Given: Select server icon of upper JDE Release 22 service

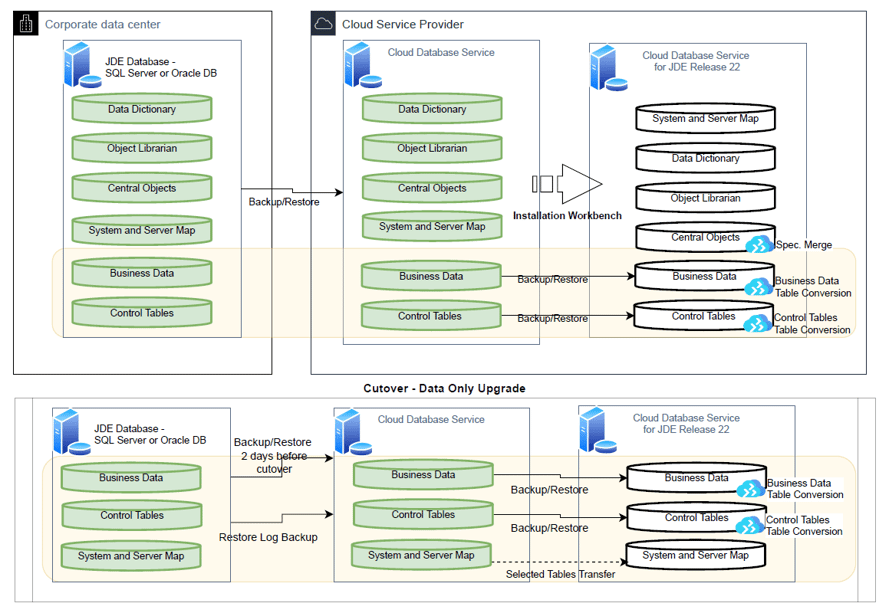Looking at the screenshot, I should 608,68.
